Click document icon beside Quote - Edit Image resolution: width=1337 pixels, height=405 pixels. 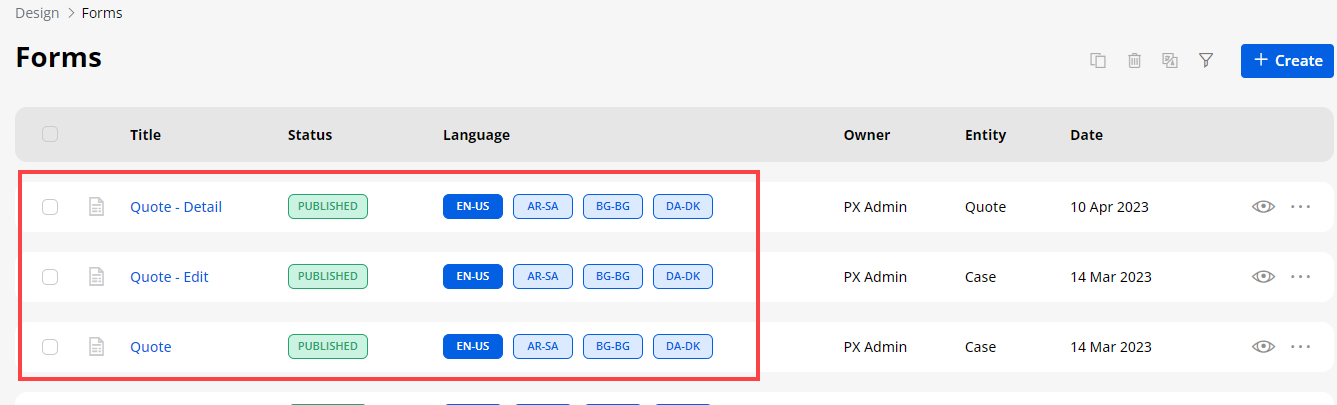(x=97, y=277)
